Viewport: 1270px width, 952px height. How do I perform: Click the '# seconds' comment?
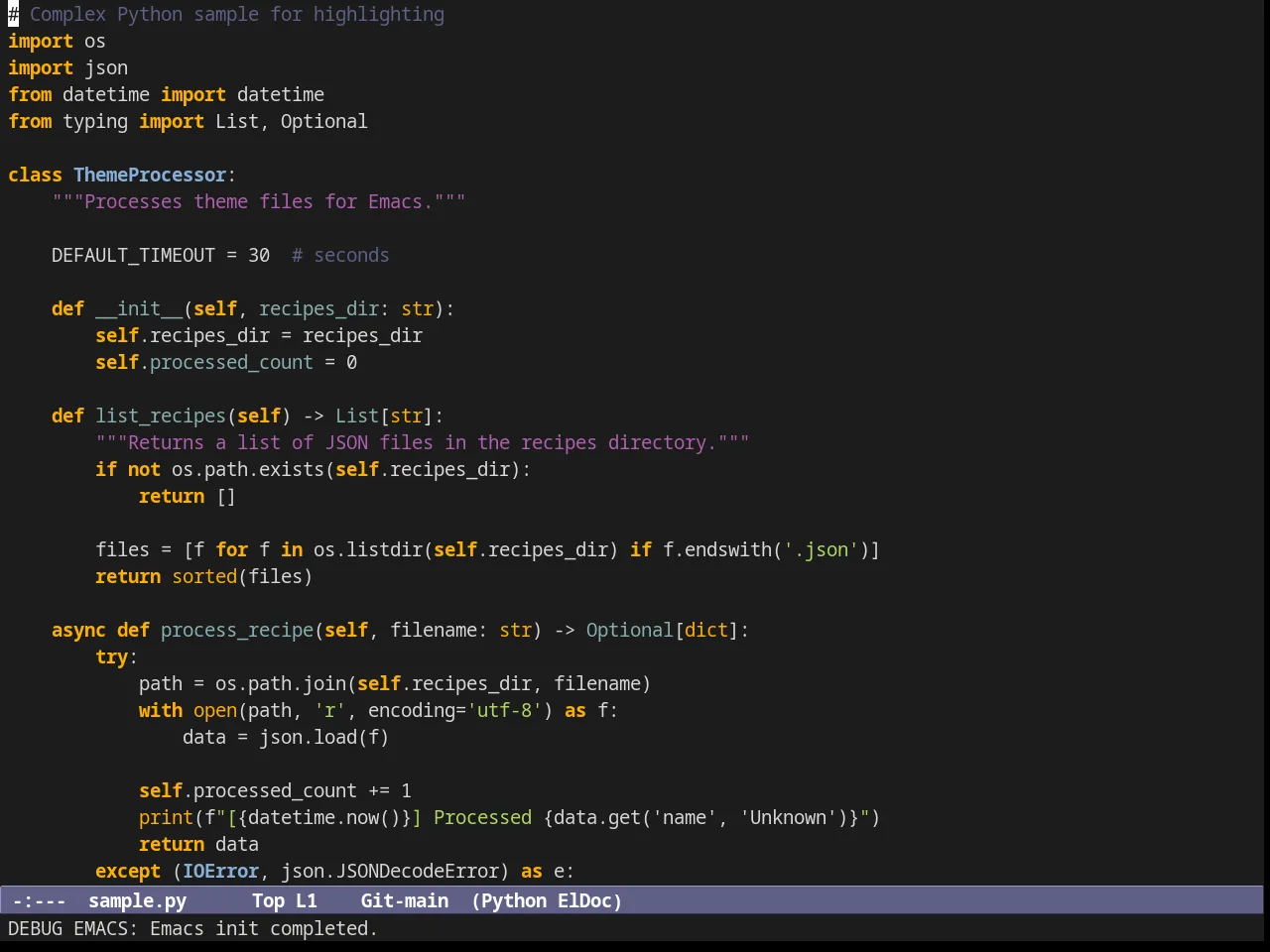coord(340,255)
